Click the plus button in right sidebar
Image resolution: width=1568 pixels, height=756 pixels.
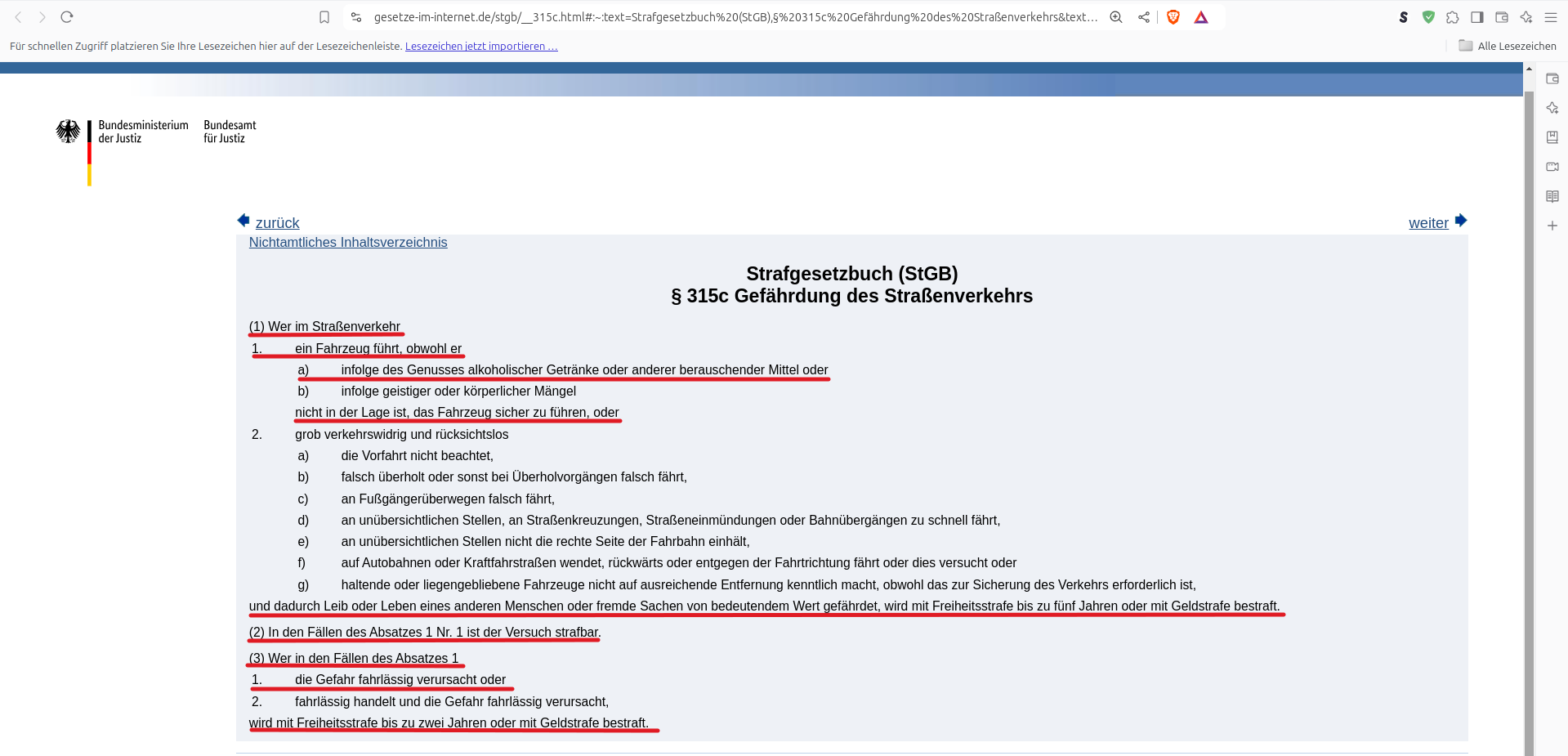coord(1552,226)
